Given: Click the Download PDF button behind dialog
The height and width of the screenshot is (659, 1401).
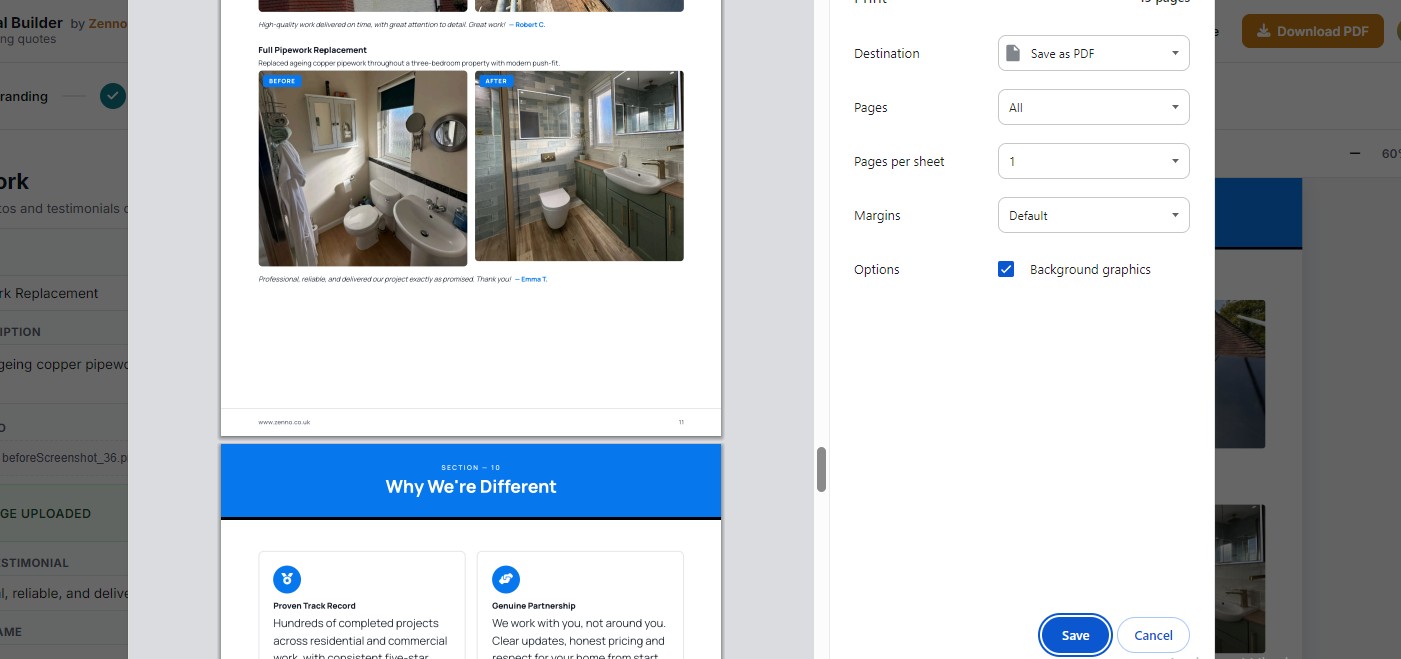Looking at the screenshot, I should coord(1312,31).
